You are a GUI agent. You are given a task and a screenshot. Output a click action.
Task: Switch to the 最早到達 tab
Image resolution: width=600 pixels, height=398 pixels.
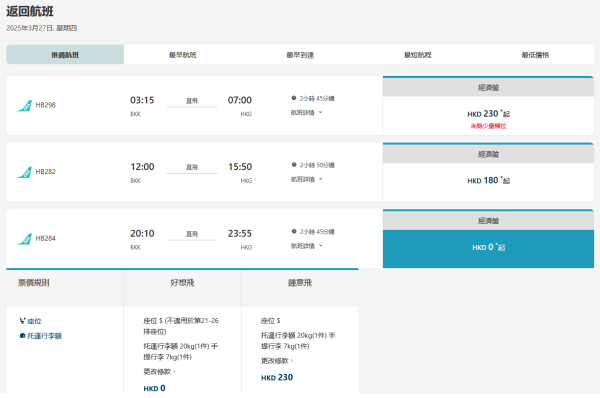300,55
